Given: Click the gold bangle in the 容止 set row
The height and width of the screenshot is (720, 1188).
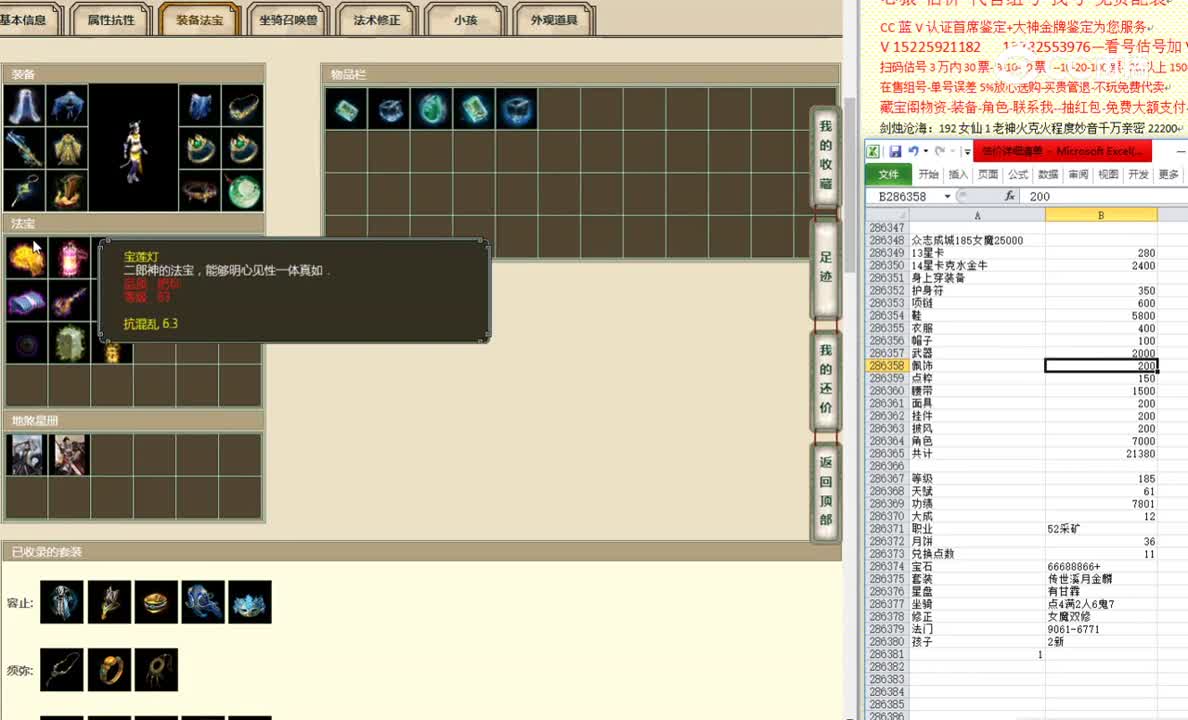Looking at the screenshot, I should pos(156,603).
